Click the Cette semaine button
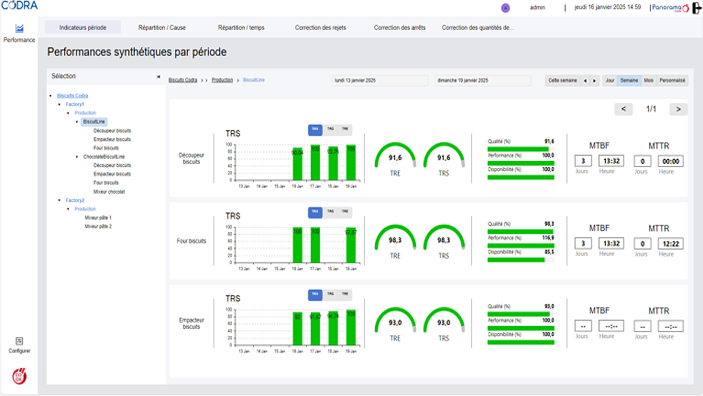This screenshot has height=396, width=703. click(562, 81)
